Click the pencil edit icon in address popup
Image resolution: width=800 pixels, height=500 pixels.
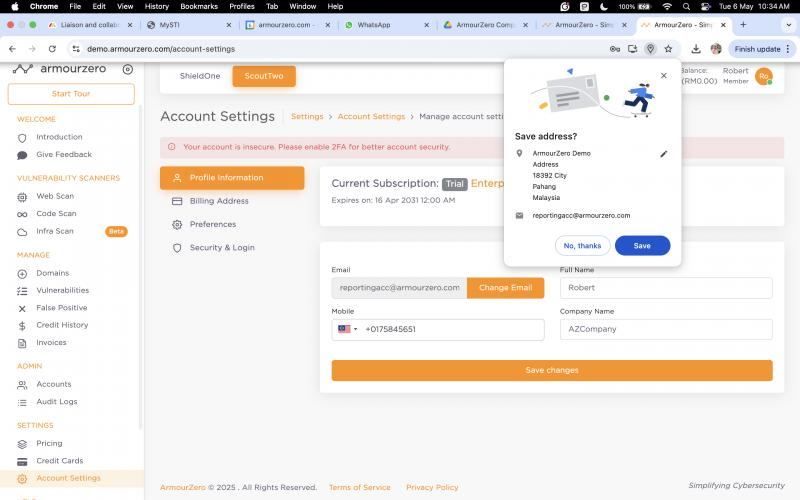pyautogui.click(x=663, y=154)
